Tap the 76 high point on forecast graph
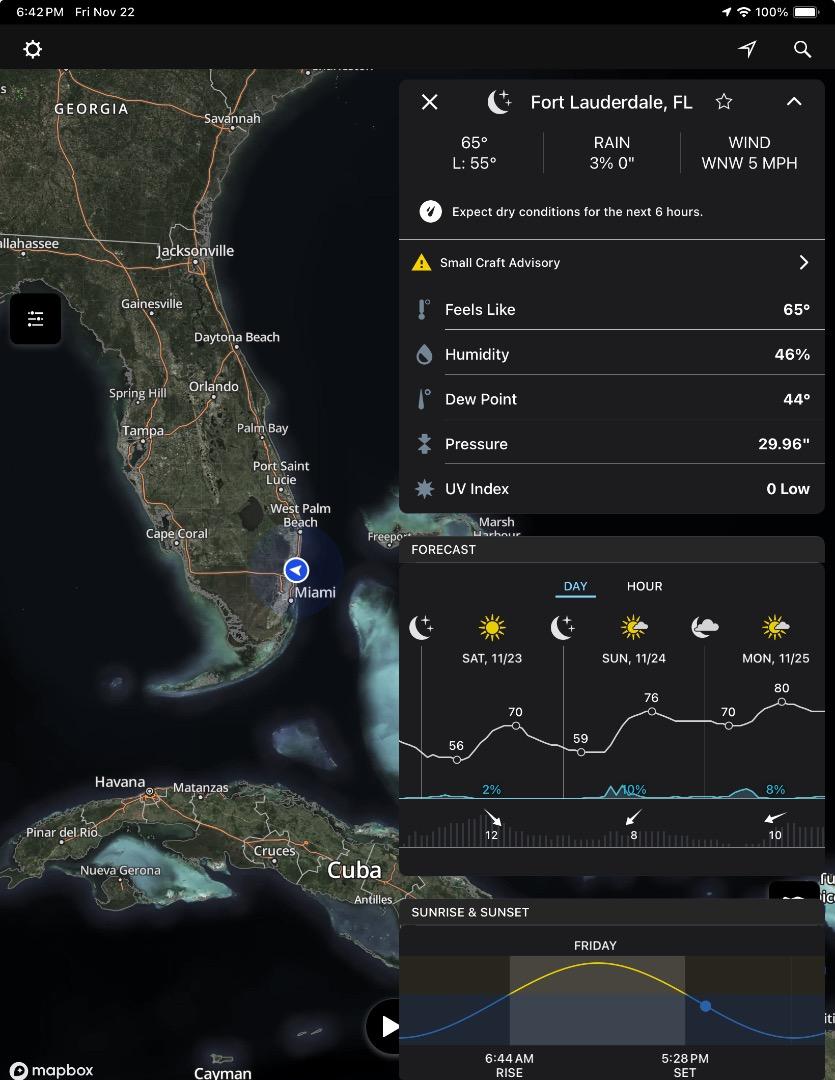This screenshot has height=1080, width=835. 651,711
